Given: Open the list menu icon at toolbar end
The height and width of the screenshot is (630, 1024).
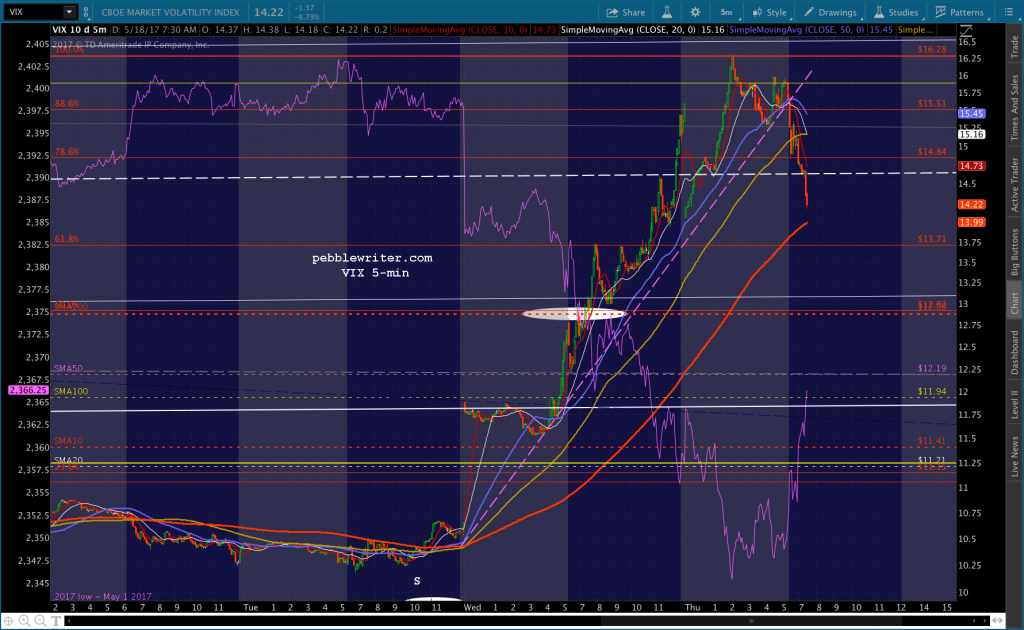Looking at the screenshot, I should pos(1008,12).
